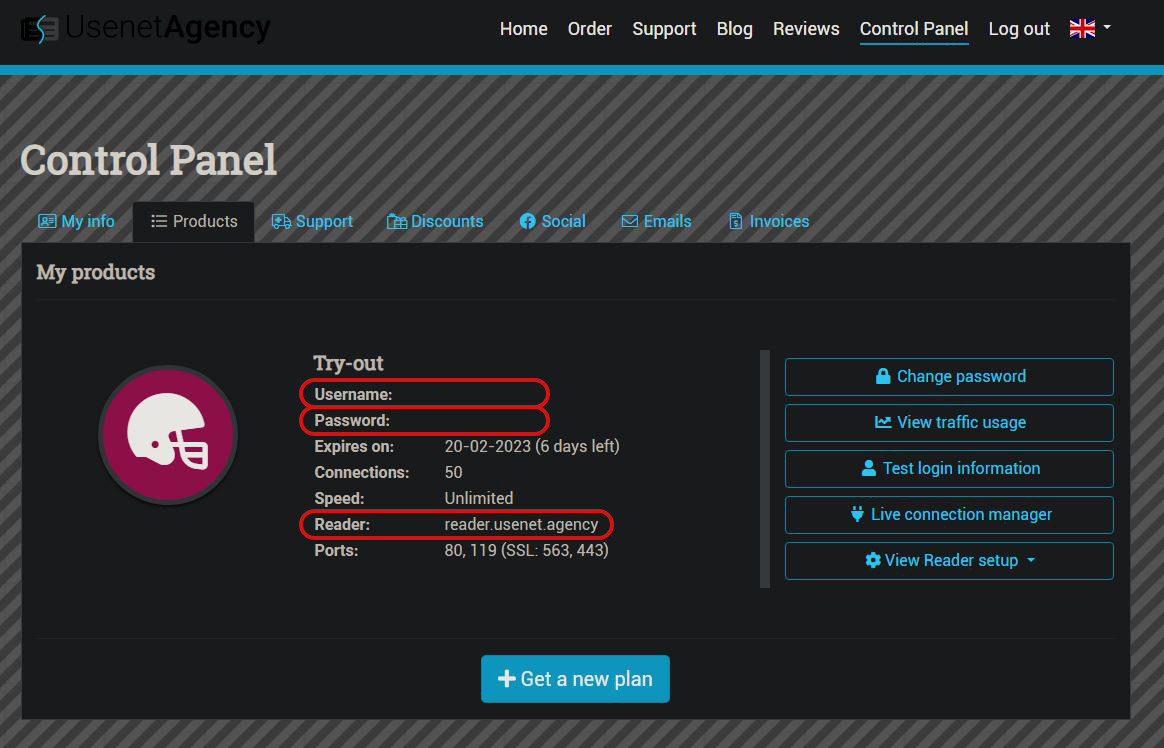Click the Password label
This screenshot has width=1164, height=748.
[x=352, y=421]
